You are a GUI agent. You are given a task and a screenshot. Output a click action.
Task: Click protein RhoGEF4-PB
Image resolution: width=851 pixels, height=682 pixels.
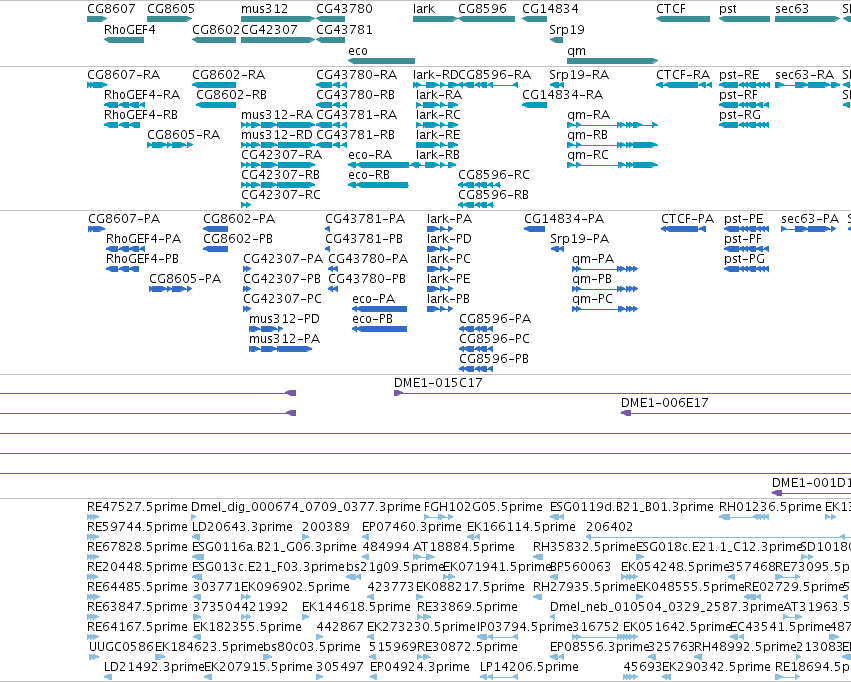click(123, 269)
